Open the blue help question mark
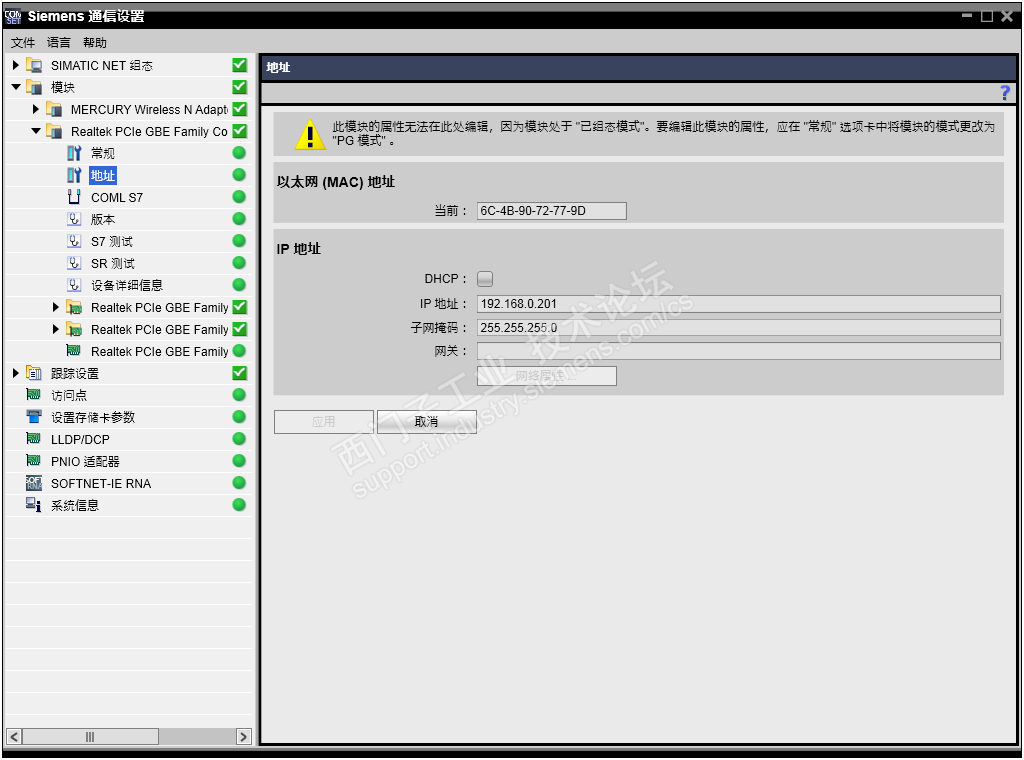 pos(1005,93)
